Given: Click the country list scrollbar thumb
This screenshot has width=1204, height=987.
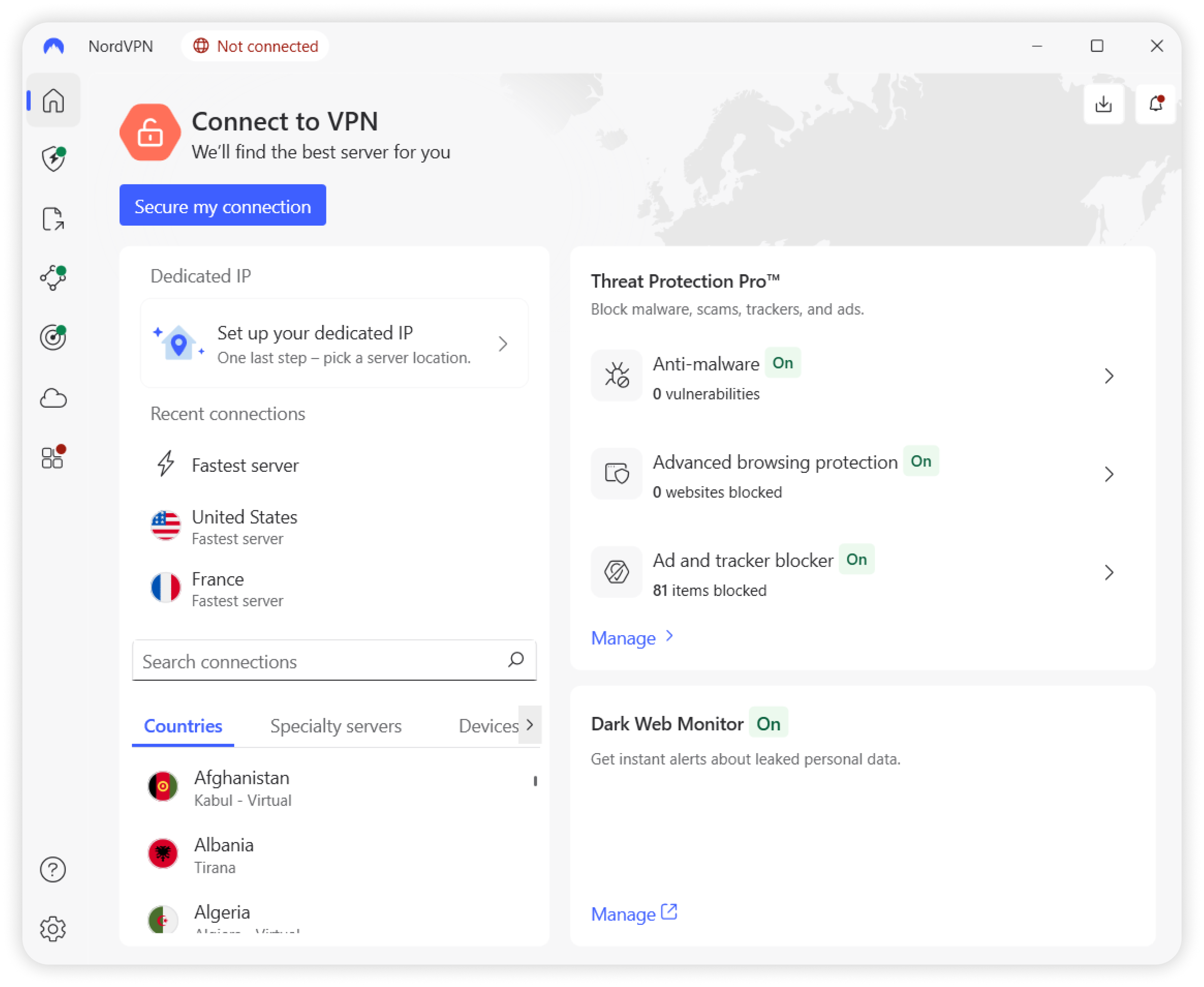Looking at the screenshot, I should (535, 781).
